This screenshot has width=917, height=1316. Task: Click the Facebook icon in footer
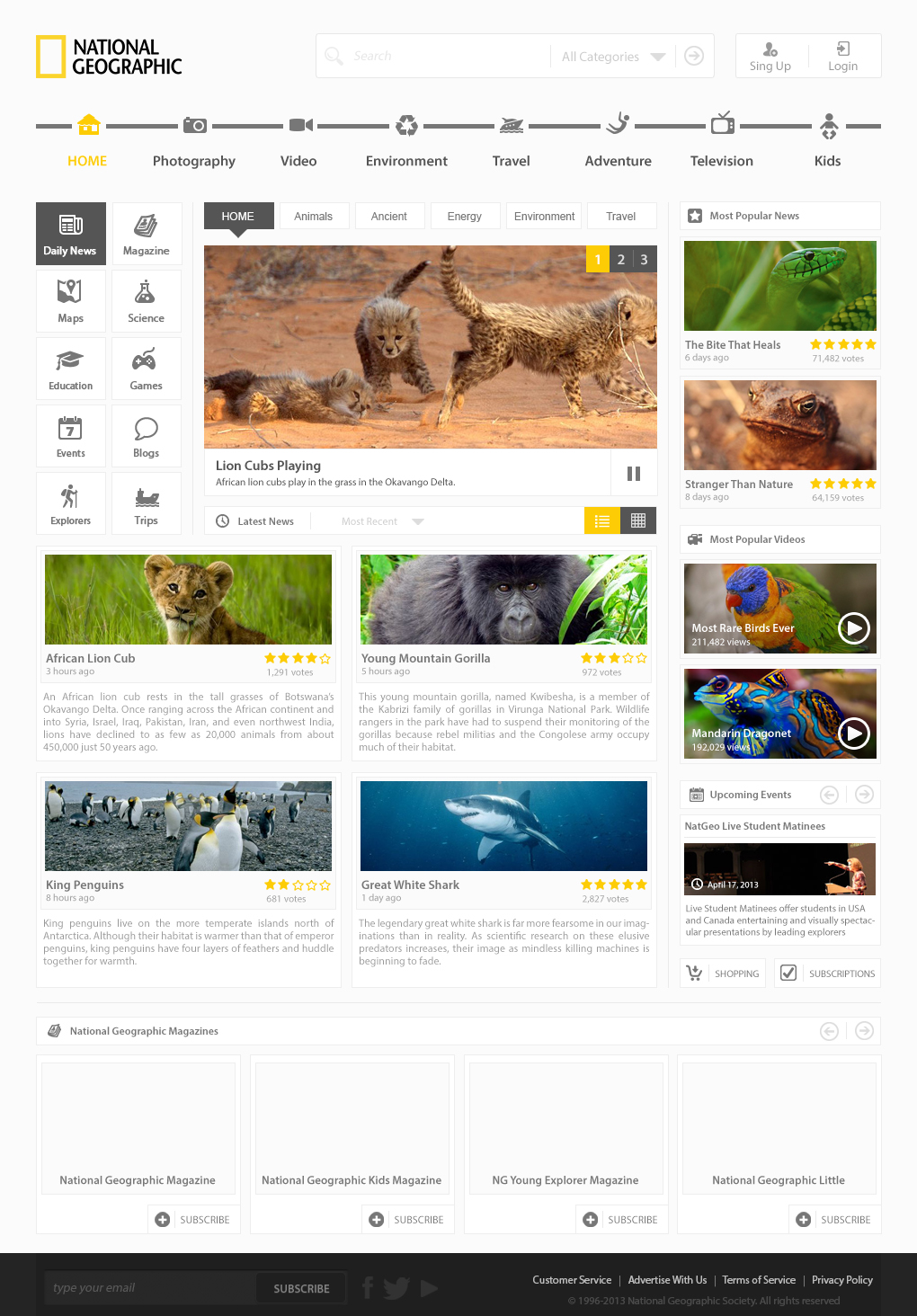368,1288
